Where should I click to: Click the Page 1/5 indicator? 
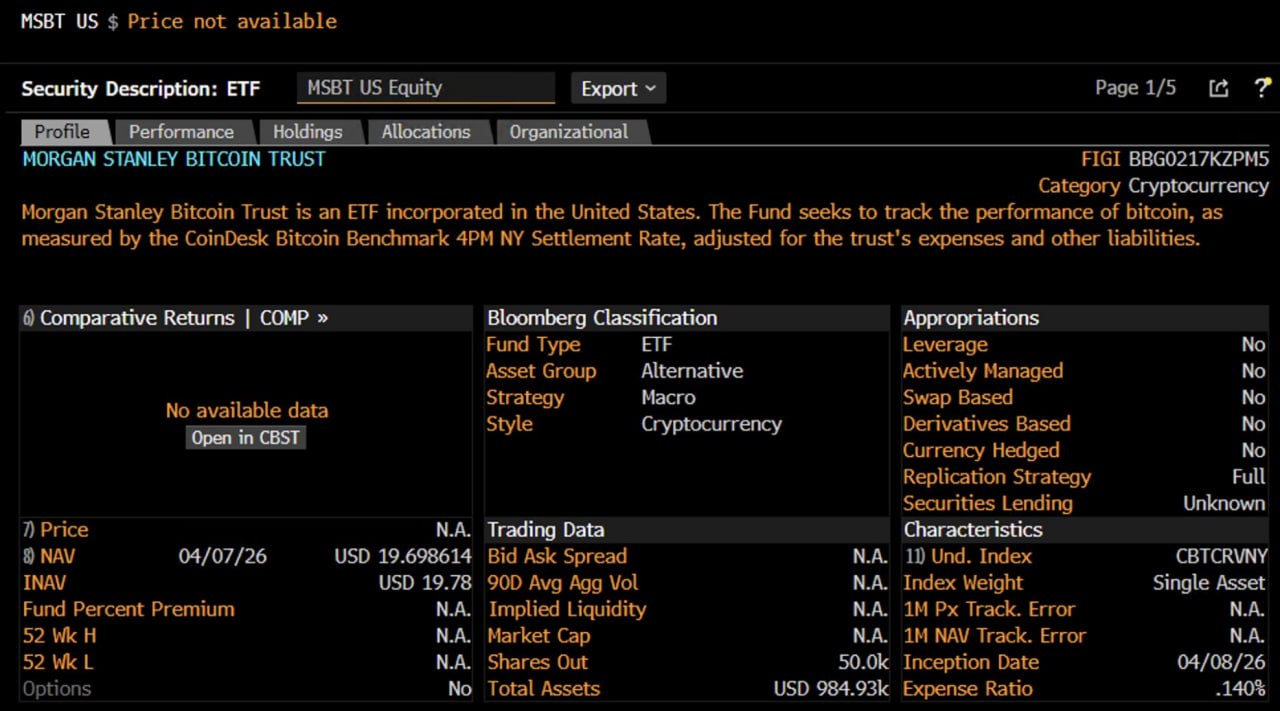(1135, 88)
